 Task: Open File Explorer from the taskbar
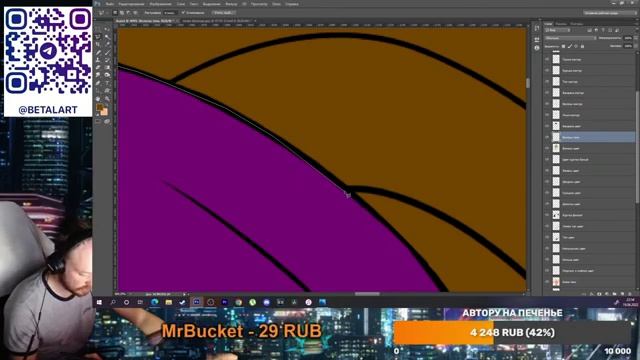tap(169, 302)
